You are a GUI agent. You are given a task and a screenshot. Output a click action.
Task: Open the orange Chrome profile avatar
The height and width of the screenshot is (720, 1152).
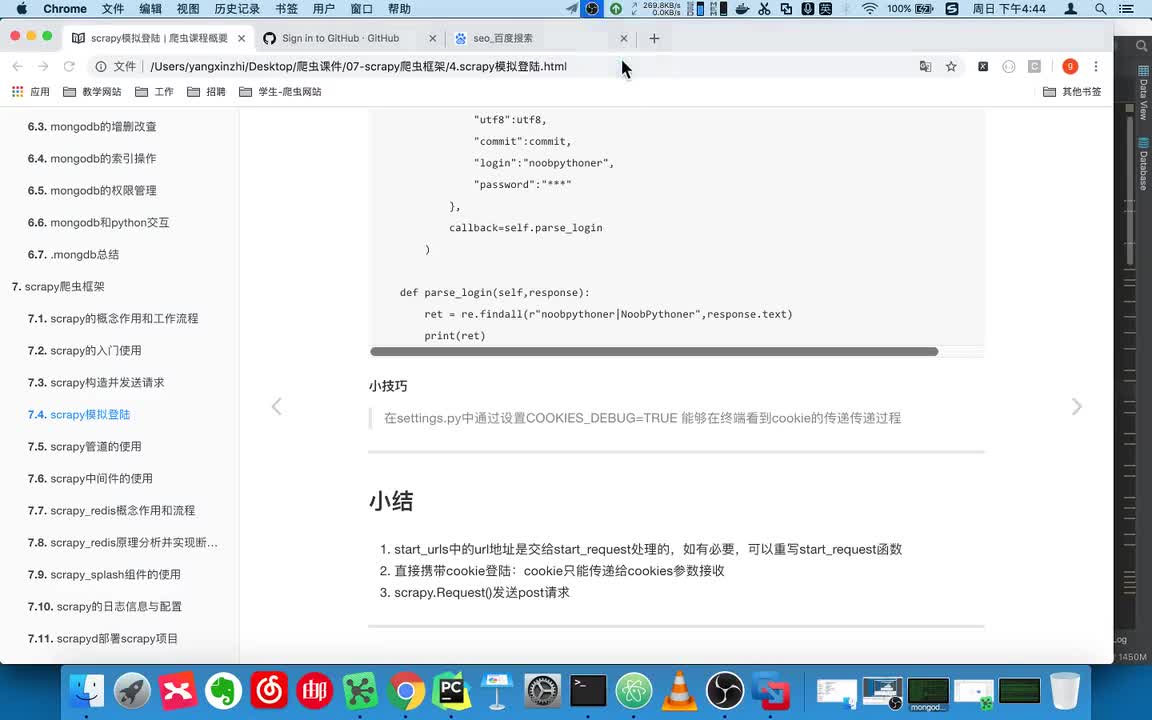click(x=1070, y=66)
